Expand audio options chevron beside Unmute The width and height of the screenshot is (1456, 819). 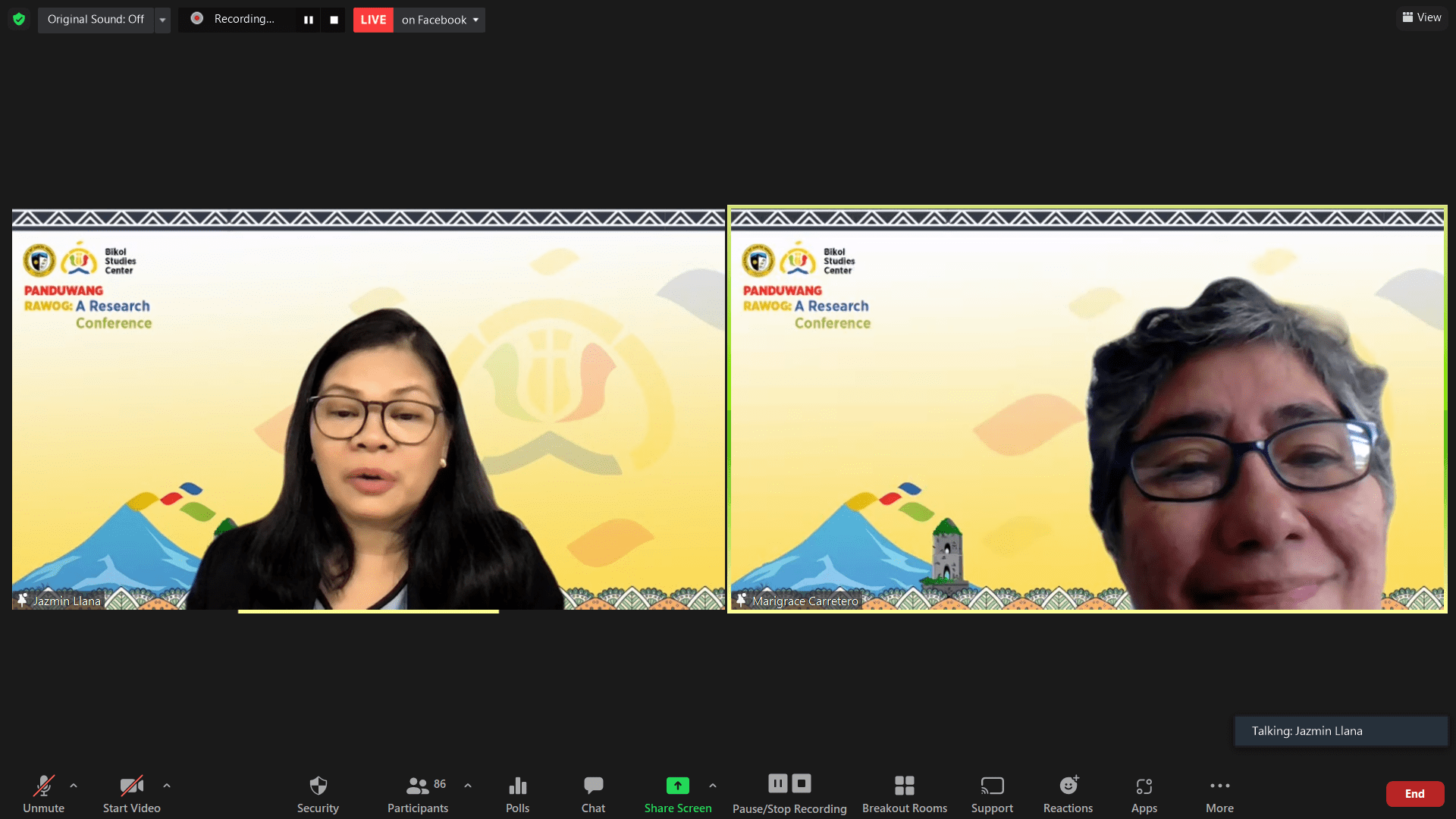tap(74, 786)
